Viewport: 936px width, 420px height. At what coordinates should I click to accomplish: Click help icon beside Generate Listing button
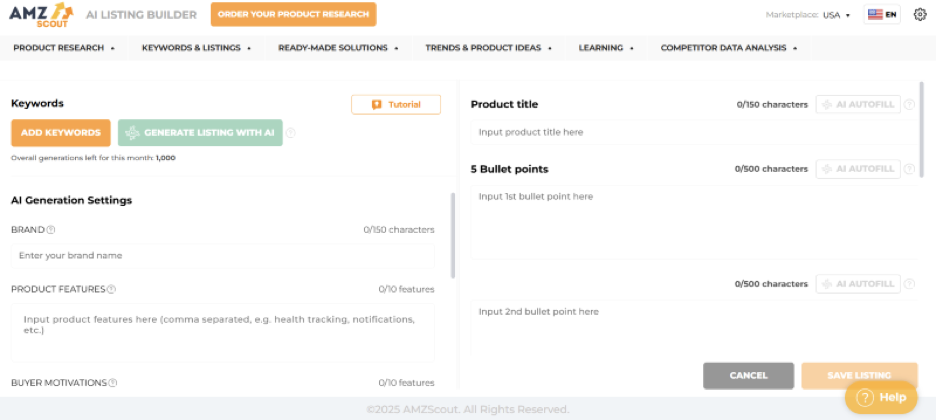pos(291,133)
